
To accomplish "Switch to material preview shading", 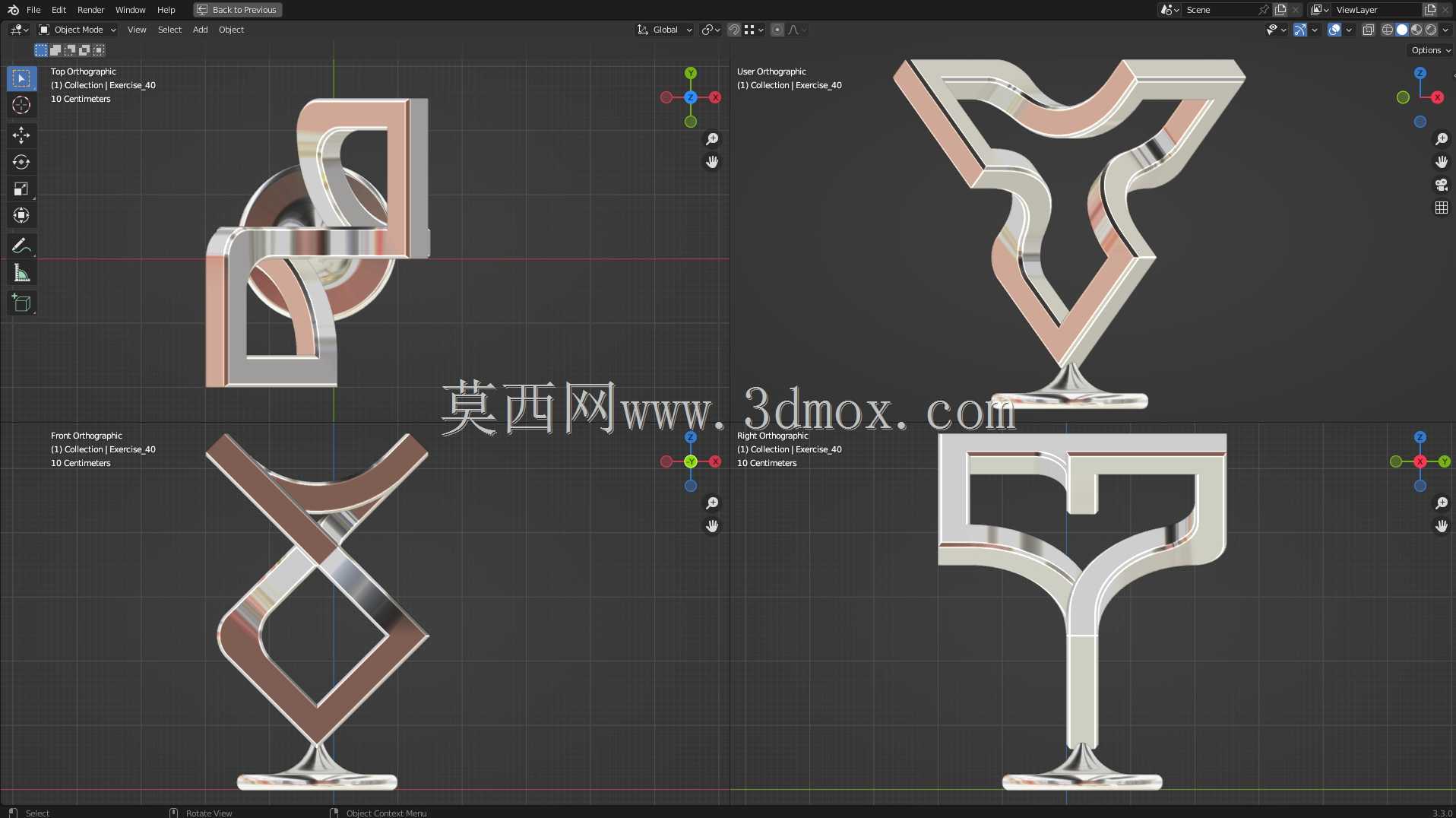I will 1416,30.
